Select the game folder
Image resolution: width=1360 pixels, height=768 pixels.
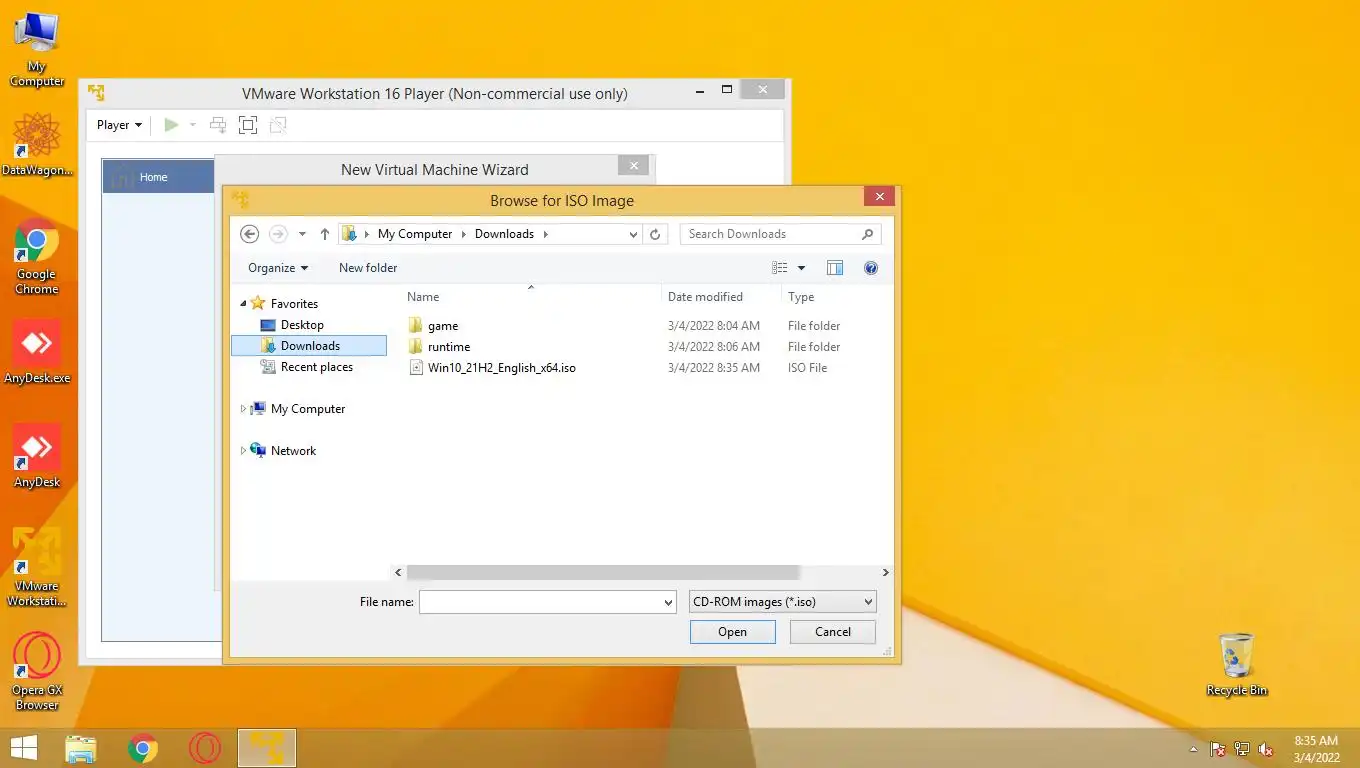tap(443, 326)
